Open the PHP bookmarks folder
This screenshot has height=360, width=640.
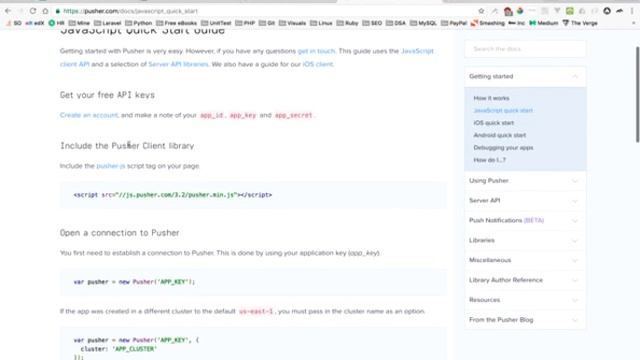[x=245, y=23]
